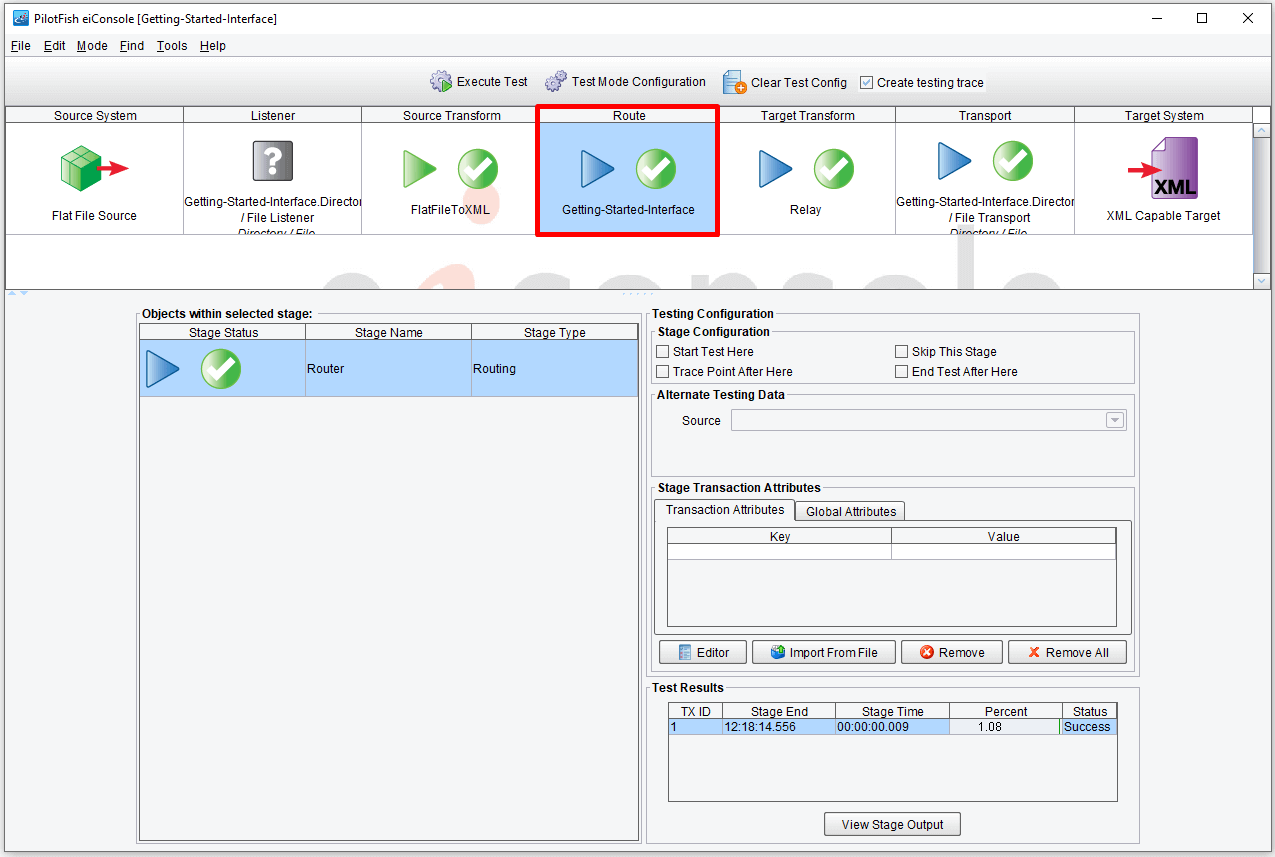
Task: Open the File menu
Action: click(x=20, y=46)
